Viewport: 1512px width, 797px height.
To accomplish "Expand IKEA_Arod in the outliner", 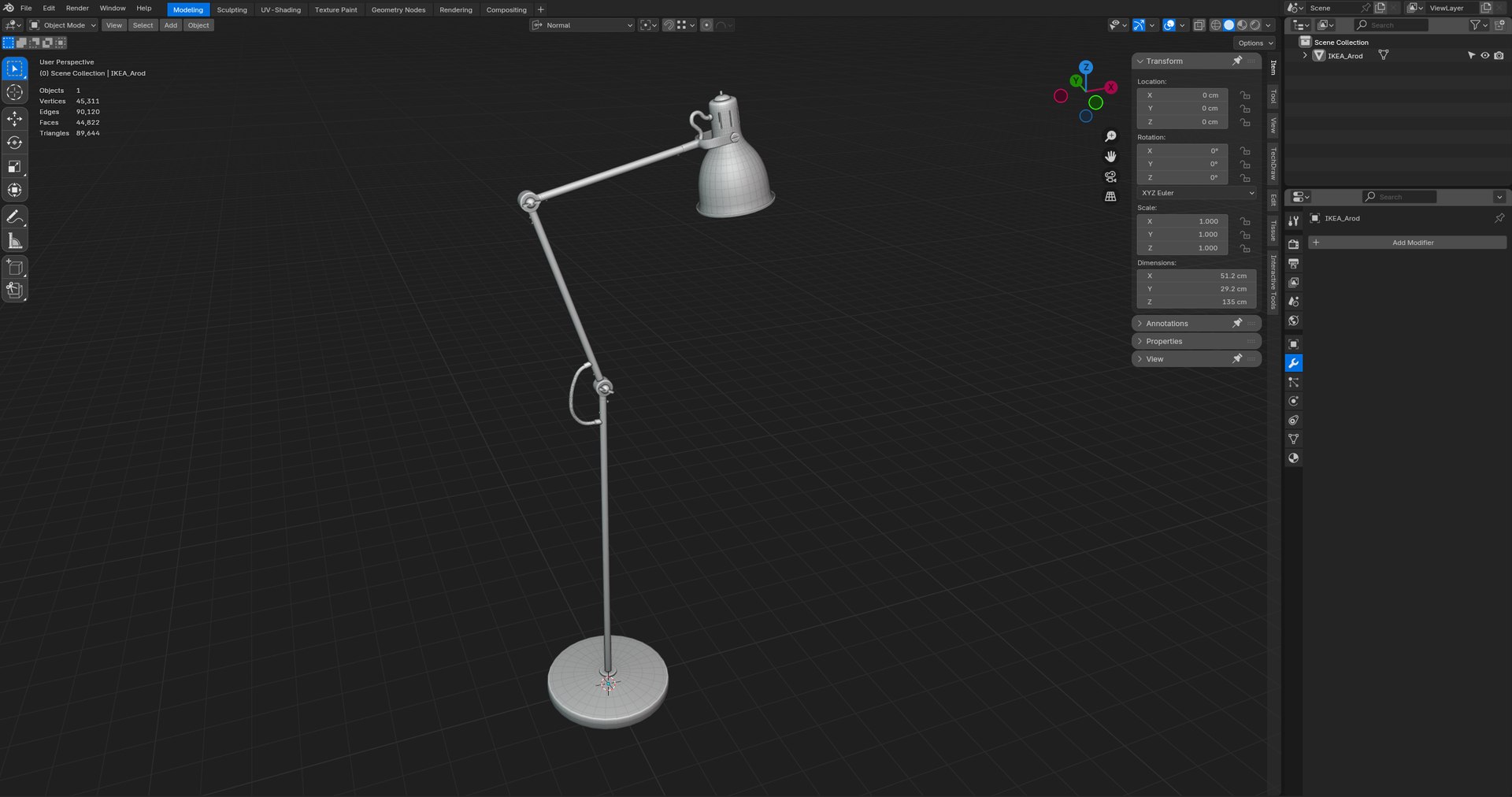I will 1305,55.
